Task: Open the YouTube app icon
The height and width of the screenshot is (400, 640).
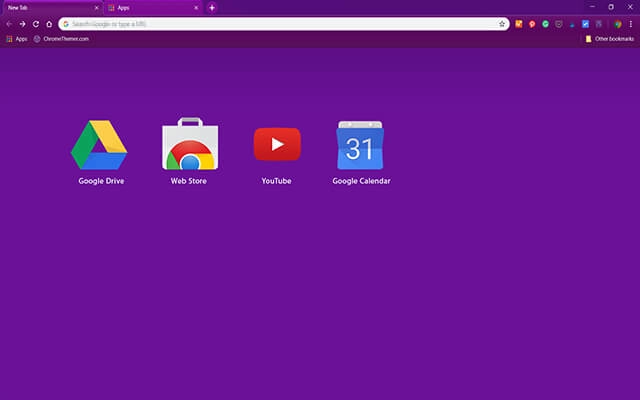Action: (277, 144)
